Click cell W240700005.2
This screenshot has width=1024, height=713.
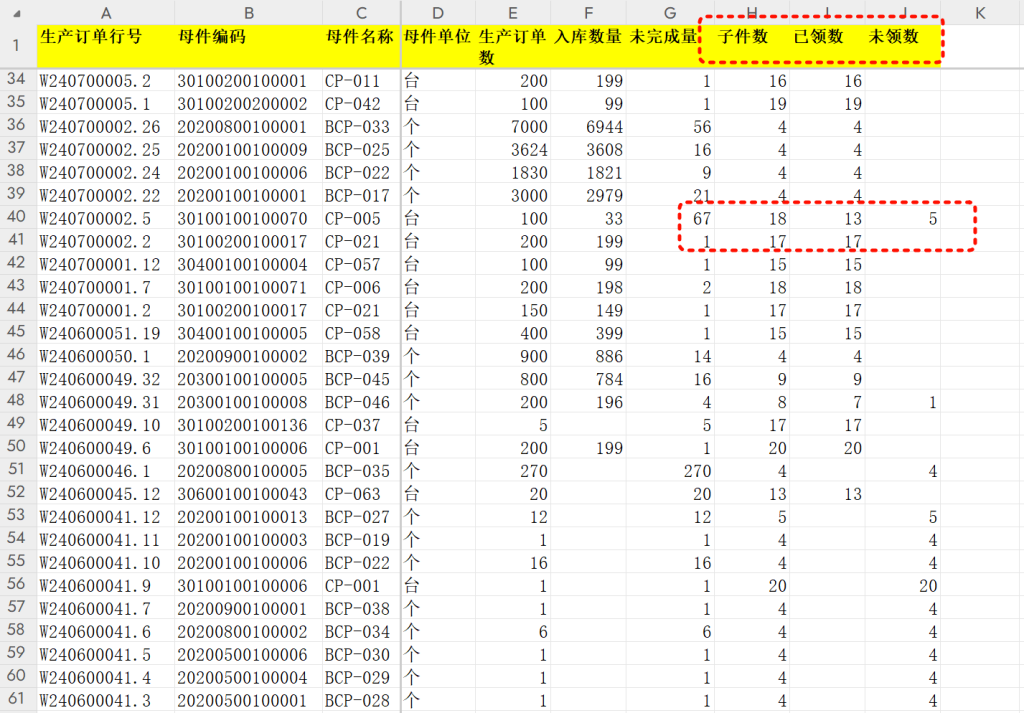(106, 81)
